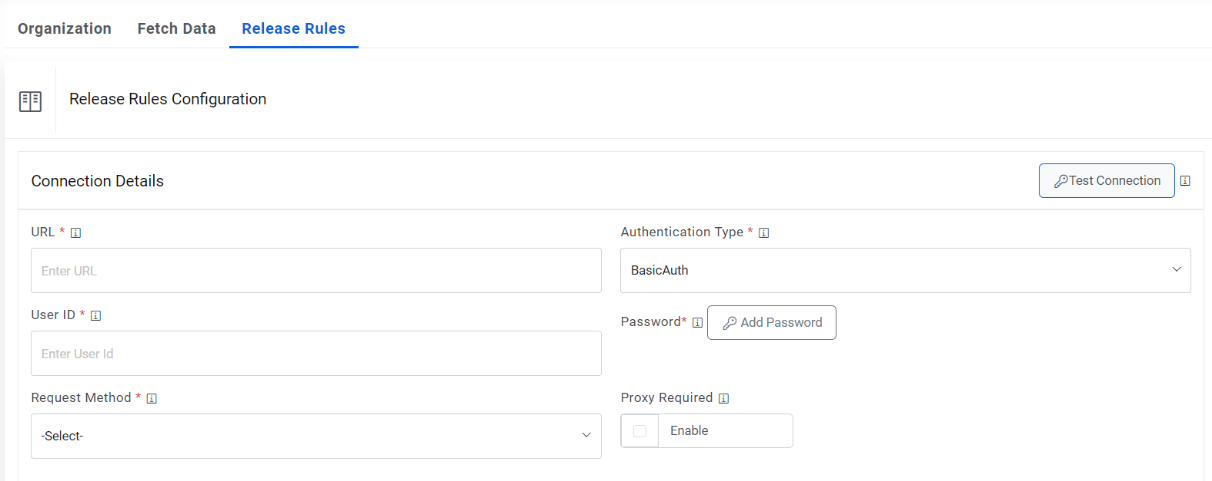Click the Release Rules Configuration book icon

pyautogui.click(x=31, y=100)
